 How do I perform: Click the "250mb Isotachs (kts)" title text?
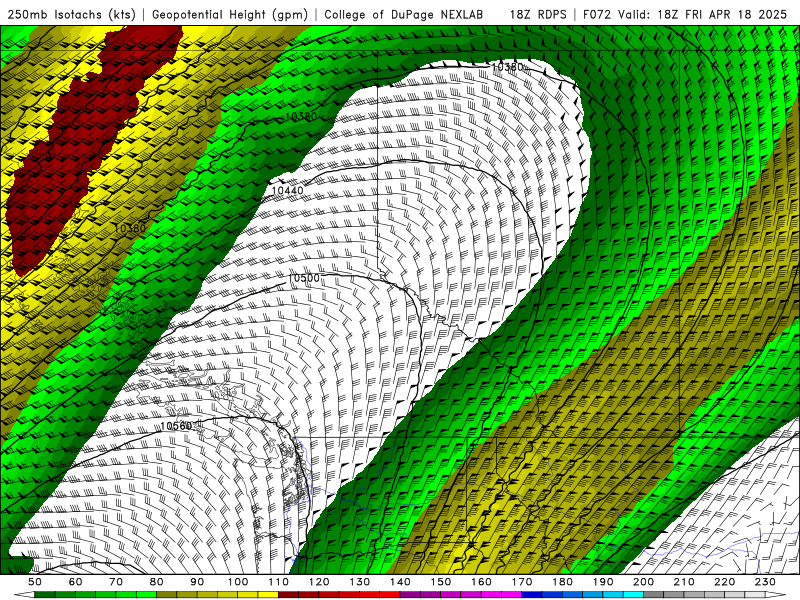click(x=71, y=14)
